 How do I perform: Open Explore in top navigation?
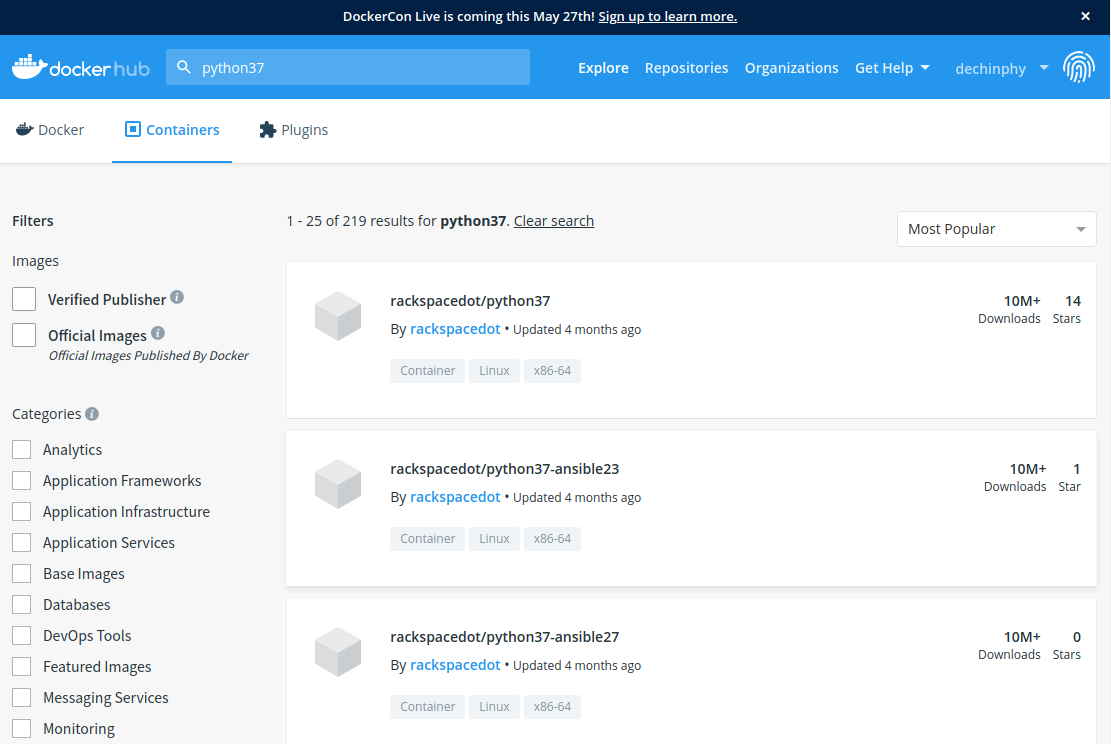coord(603,68)
